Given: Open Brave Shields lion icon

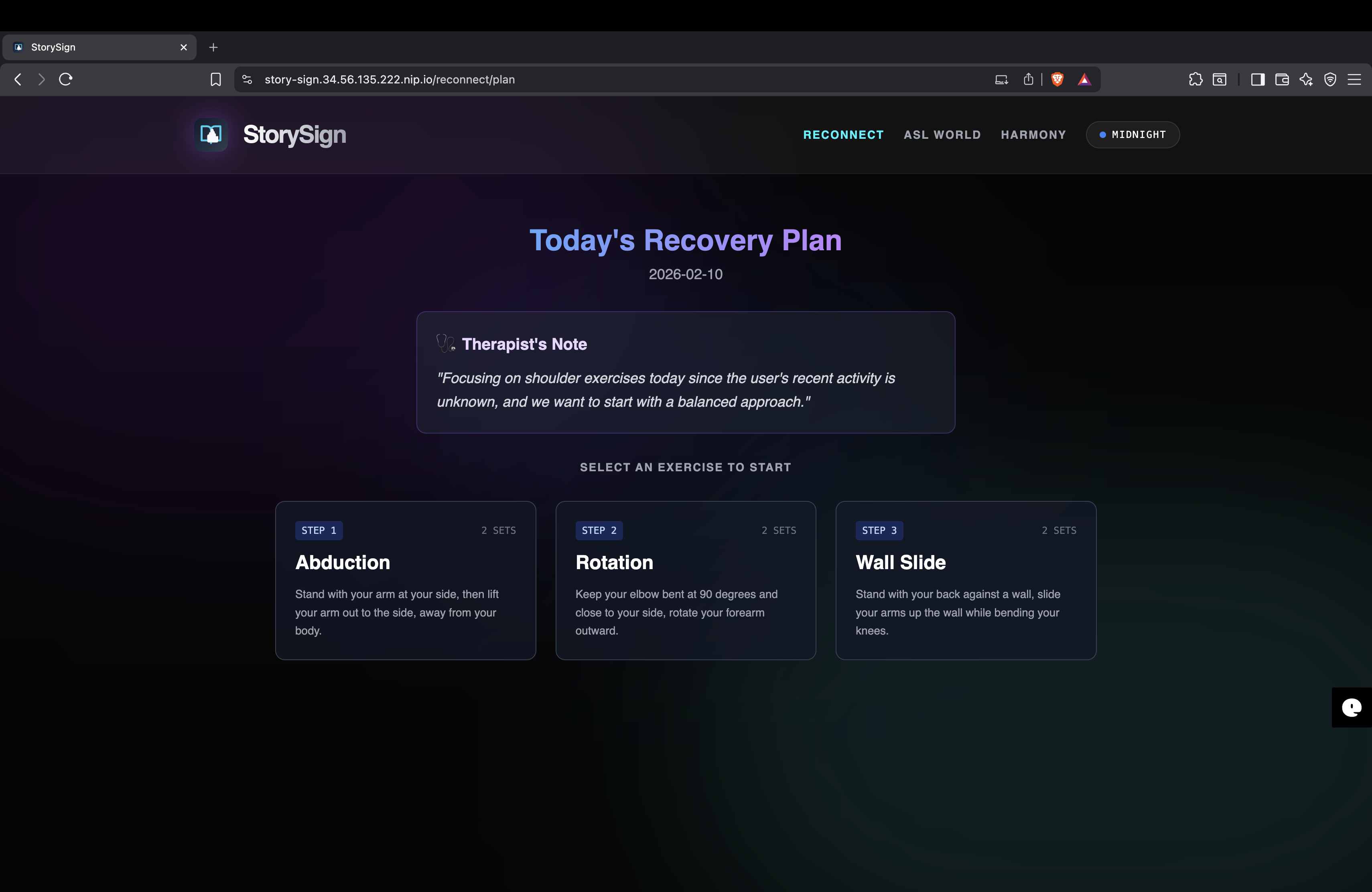Looking at the screenshot, I should [x=1057, y=79].
